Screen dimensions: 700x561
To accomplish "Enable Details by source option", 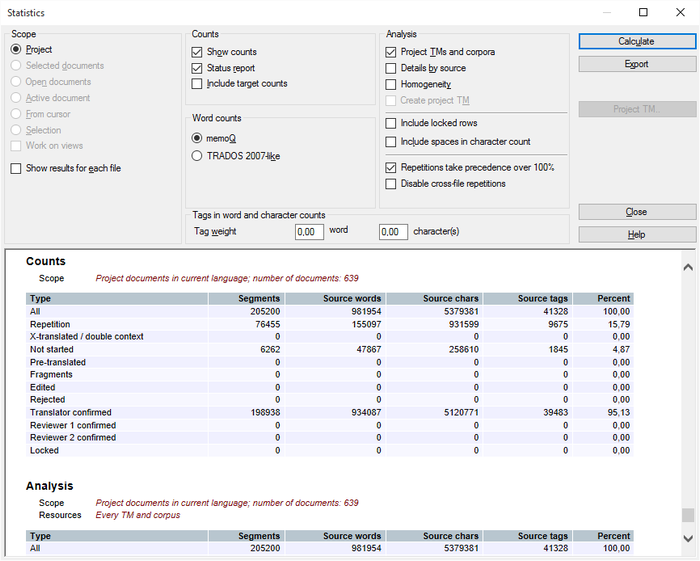I will 391,68.
